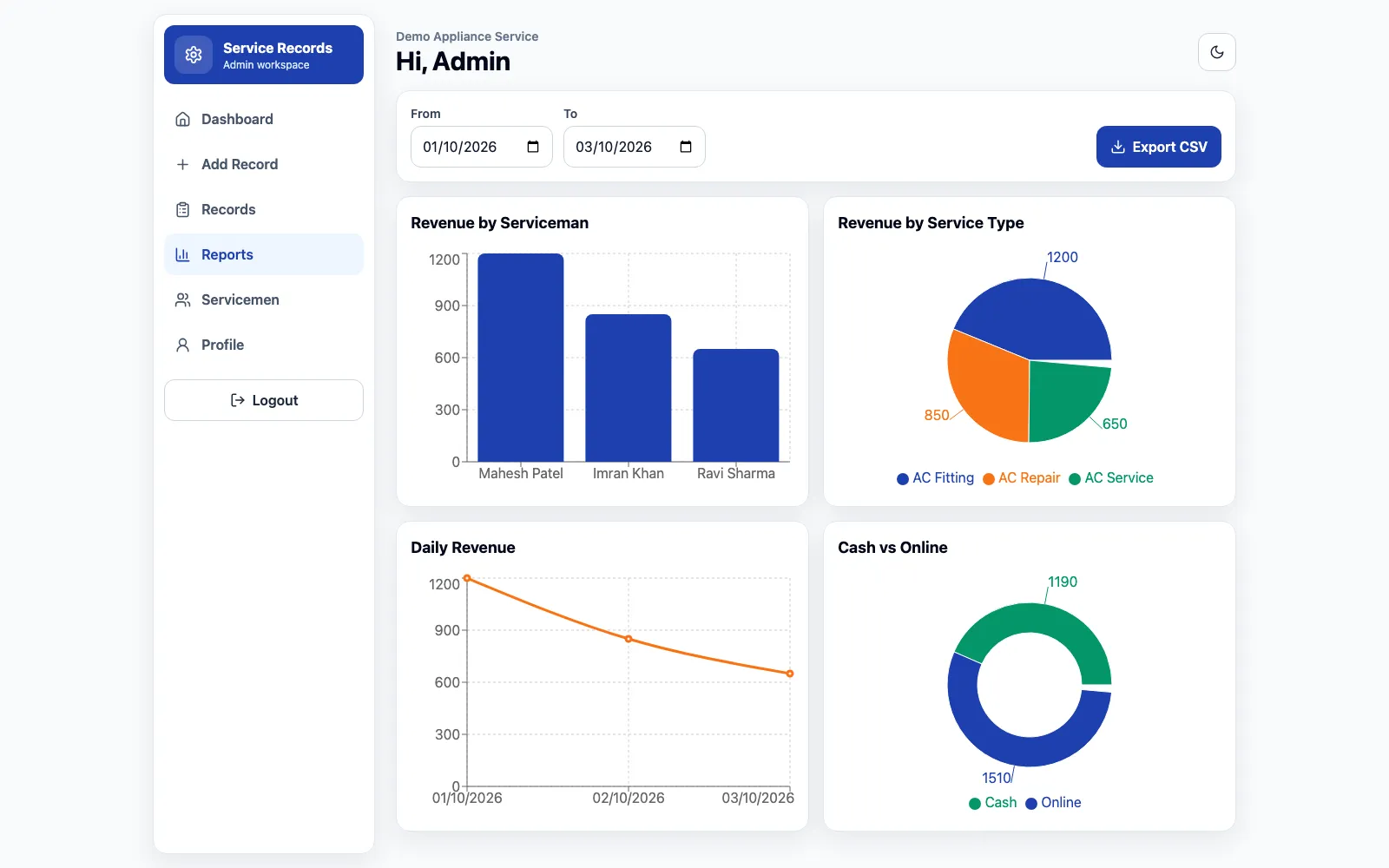The height and width of the screenshot is (868, 1389).
Task: Open the Servicemen page
Action: pos(264,299)
